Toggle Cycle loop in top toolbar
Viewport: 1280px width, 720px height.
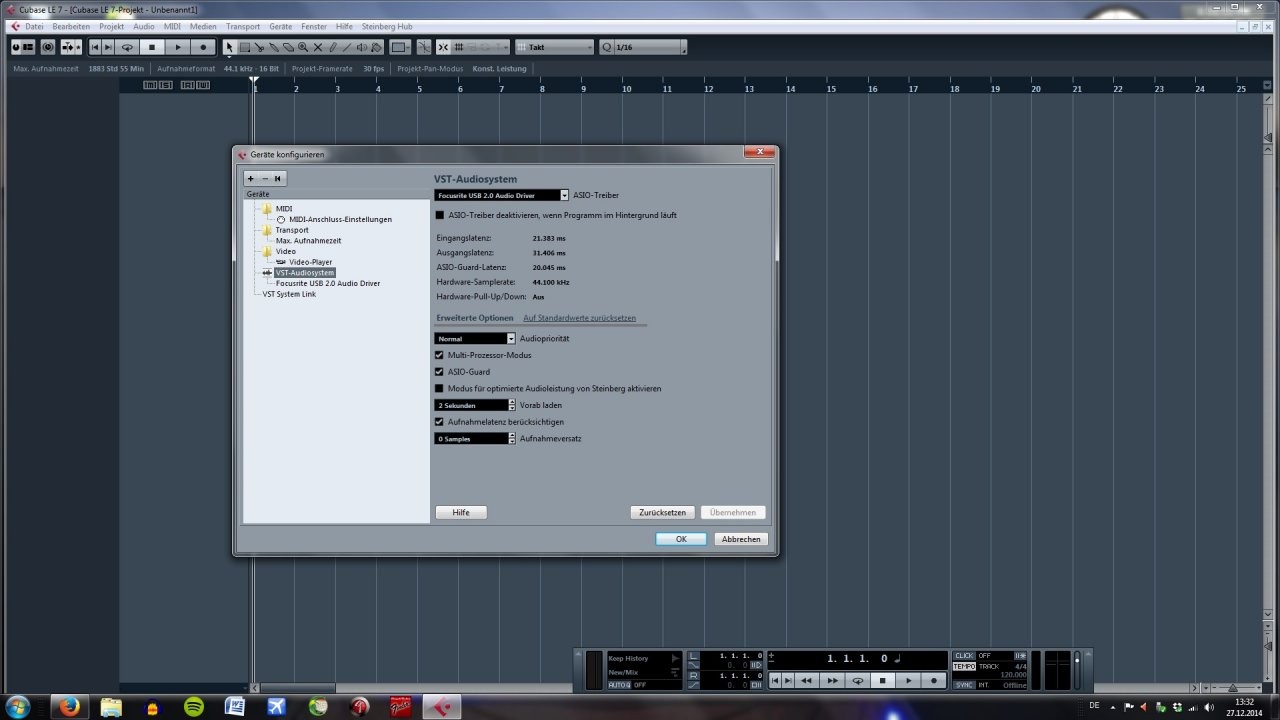[x=127, y=47]
